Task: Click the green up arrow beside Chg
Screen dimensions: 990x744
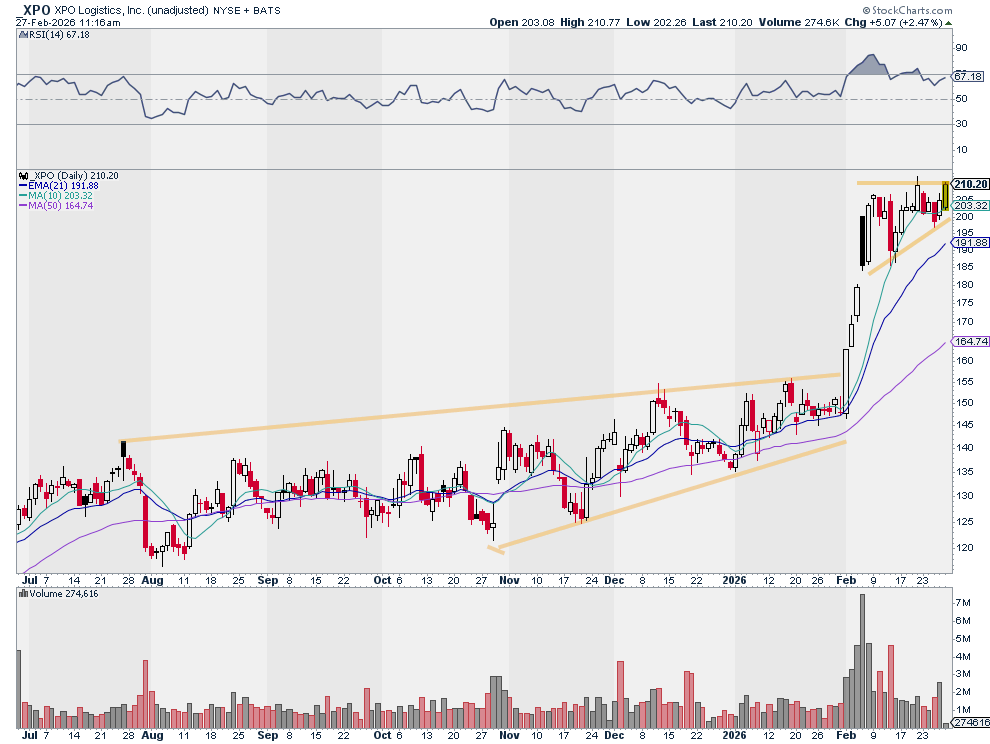Action: [x=948, y=23]
